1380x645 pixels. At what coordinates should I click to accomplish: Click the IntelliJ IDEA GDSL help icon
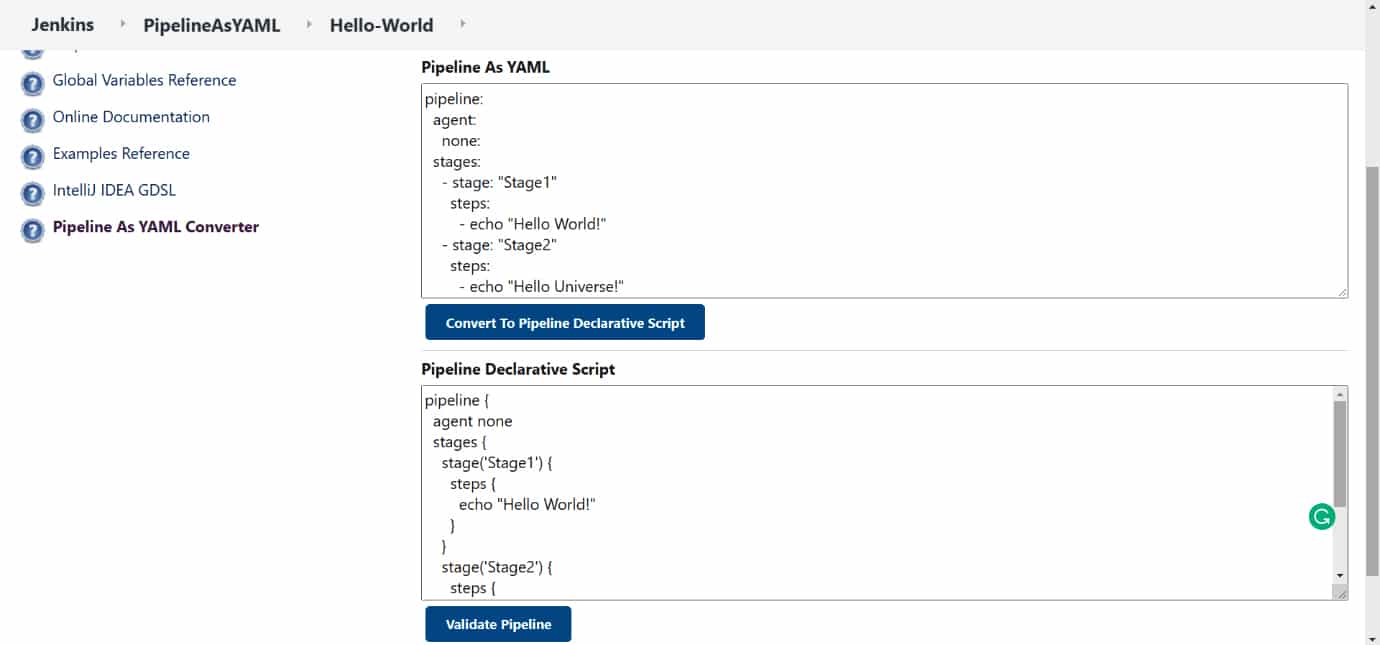pyautogui.click(x=33, y=194)
